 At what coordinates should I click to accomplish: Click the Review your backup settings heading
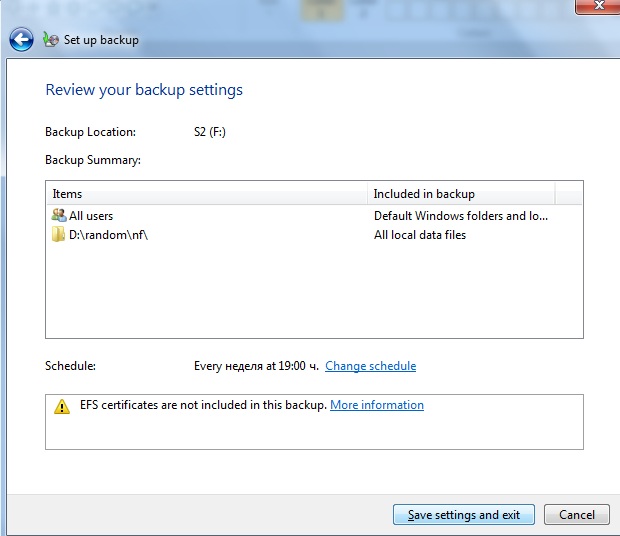coord(144,90)
